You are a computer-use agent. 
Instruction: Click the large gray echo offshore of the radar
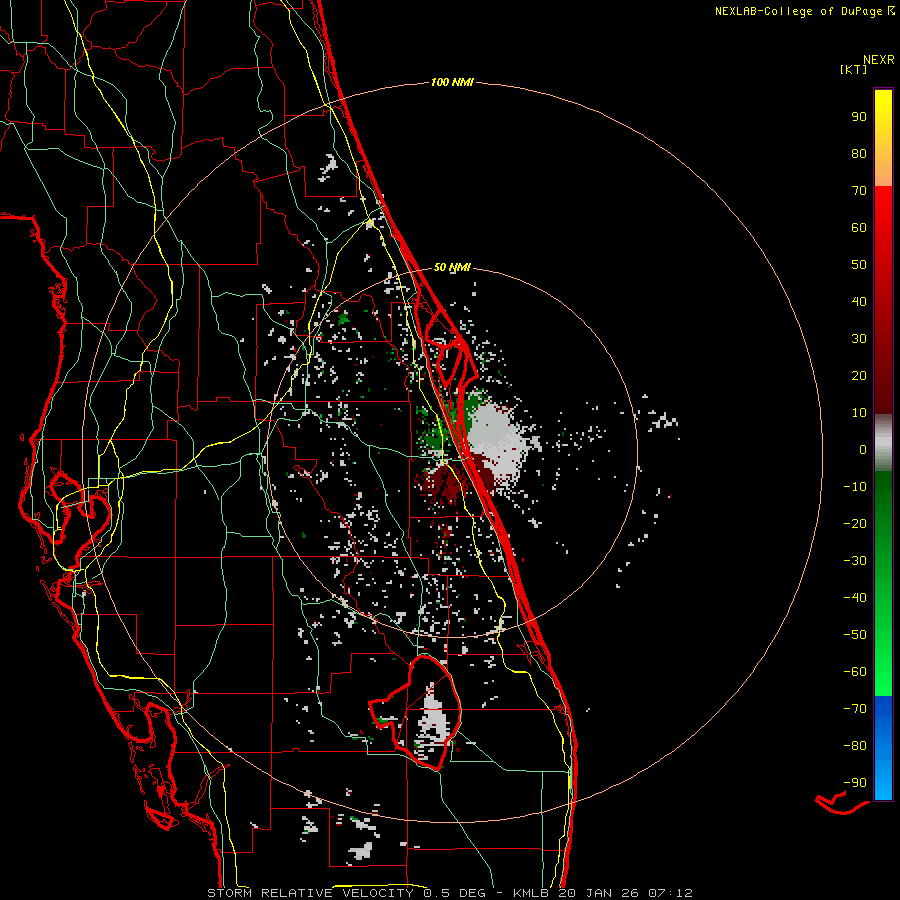[497, 442]
